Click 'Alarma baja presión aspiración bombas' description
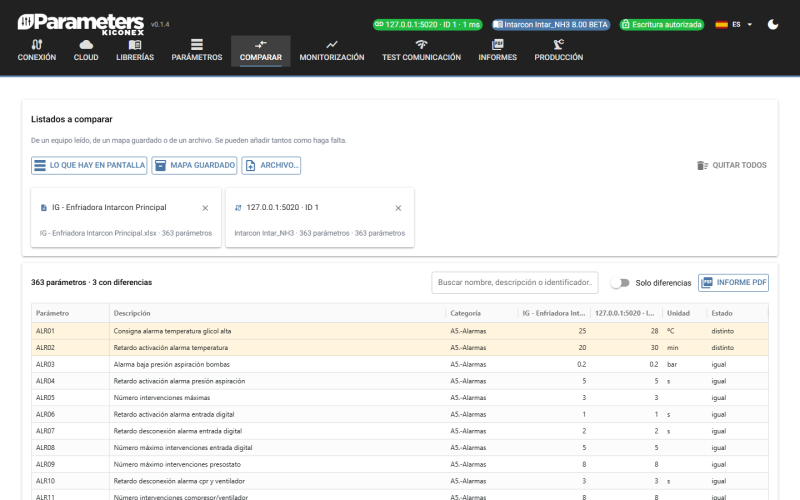 (172, 365)
